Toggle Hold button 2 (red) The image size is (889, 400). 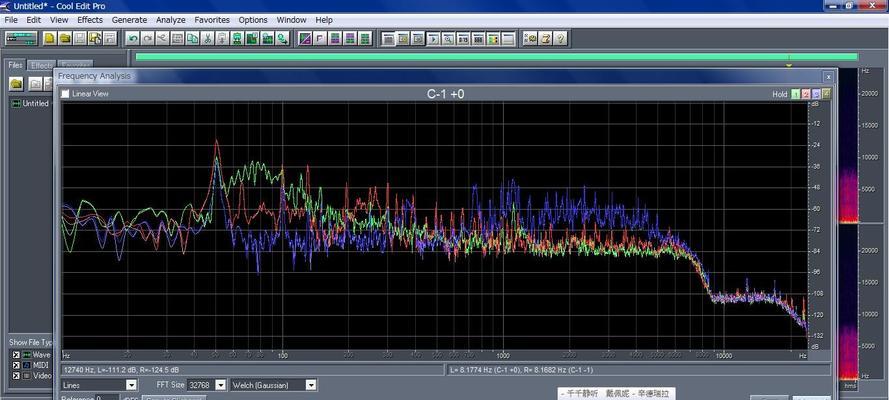pos(806,94)
